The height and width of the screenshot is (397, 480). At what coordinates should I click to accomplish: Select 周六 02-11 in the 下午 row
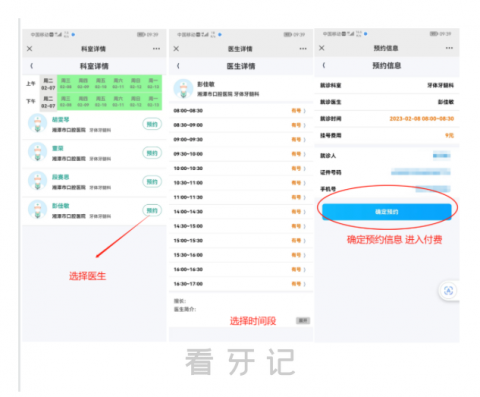[x=118, y=102]
